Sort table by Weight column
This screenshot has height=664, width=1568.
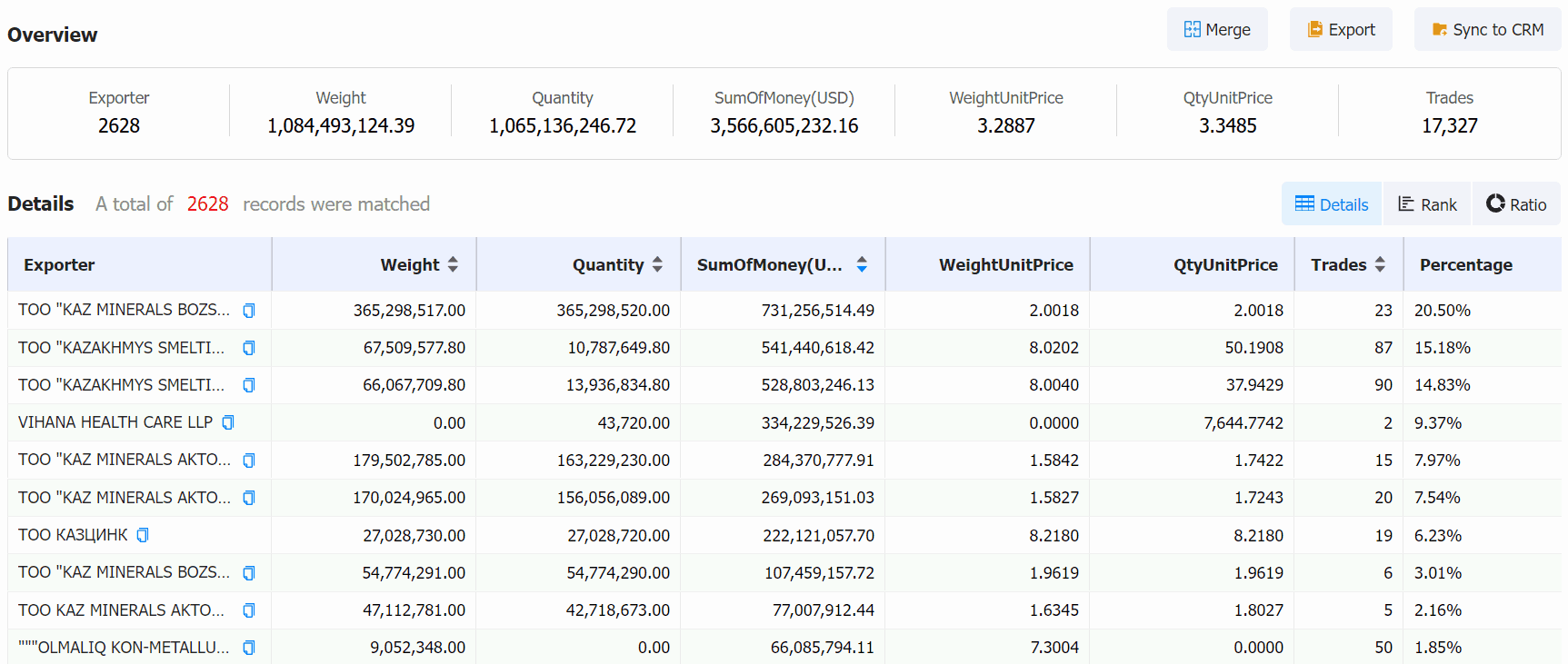(x=453, y=264)
